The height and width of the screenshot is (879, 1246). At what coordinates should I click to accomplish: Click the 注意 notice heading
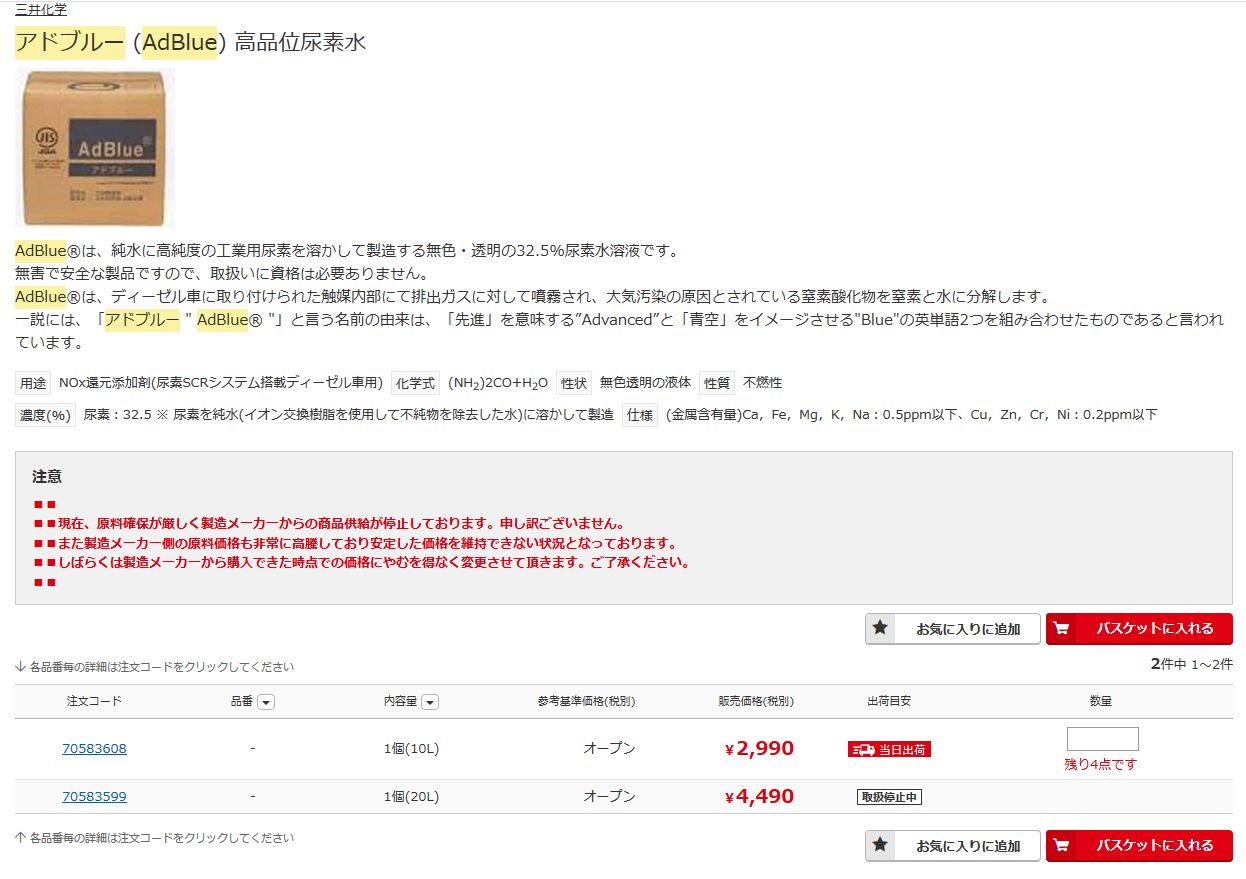pos(47,477)
